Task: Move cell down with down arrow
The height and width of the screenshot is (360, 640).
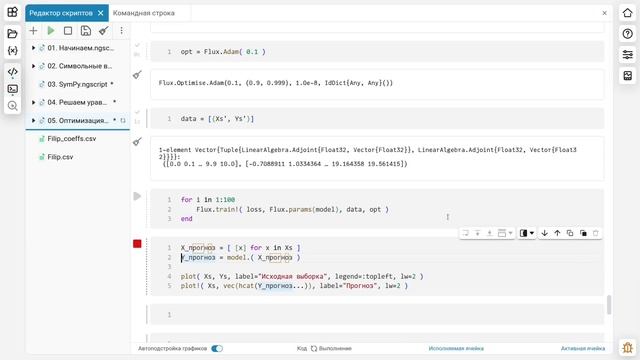Action: pyautogui.click(x=544, y=233)
